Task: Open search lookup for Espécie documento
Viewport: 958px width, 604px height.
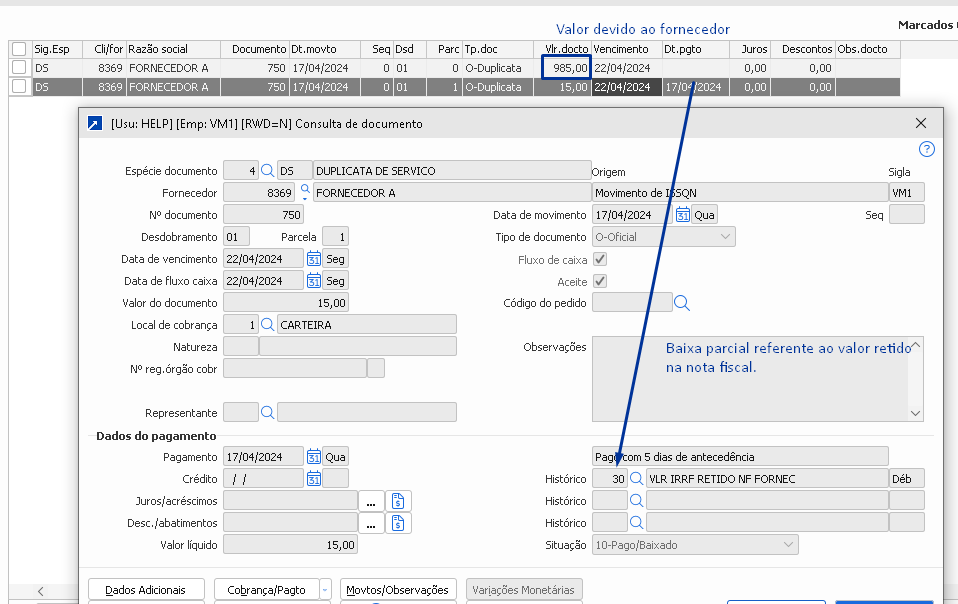Action: click(x=267, y=171)
